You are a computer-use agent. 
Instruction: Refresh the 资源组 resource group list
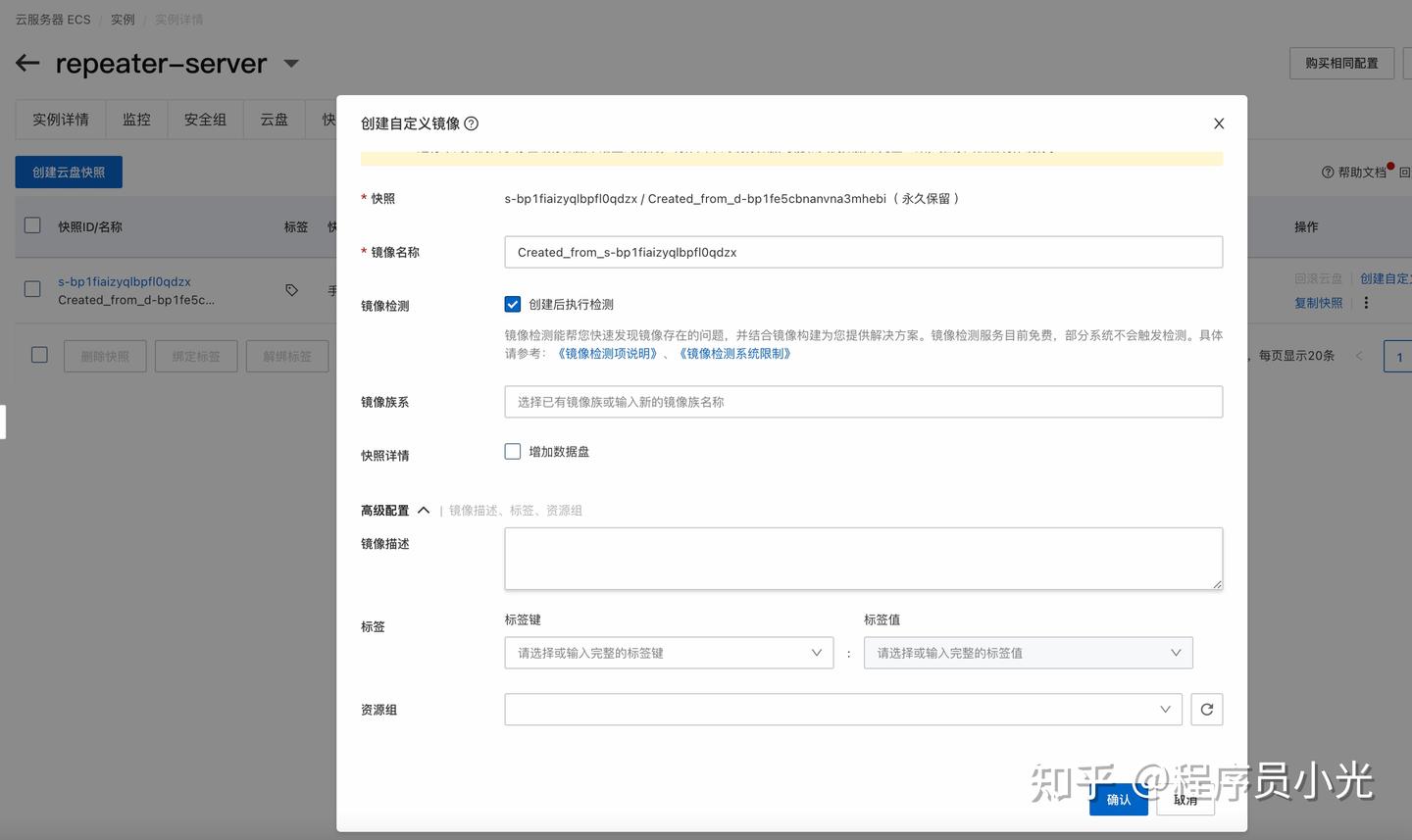[x=1206, y=709]
